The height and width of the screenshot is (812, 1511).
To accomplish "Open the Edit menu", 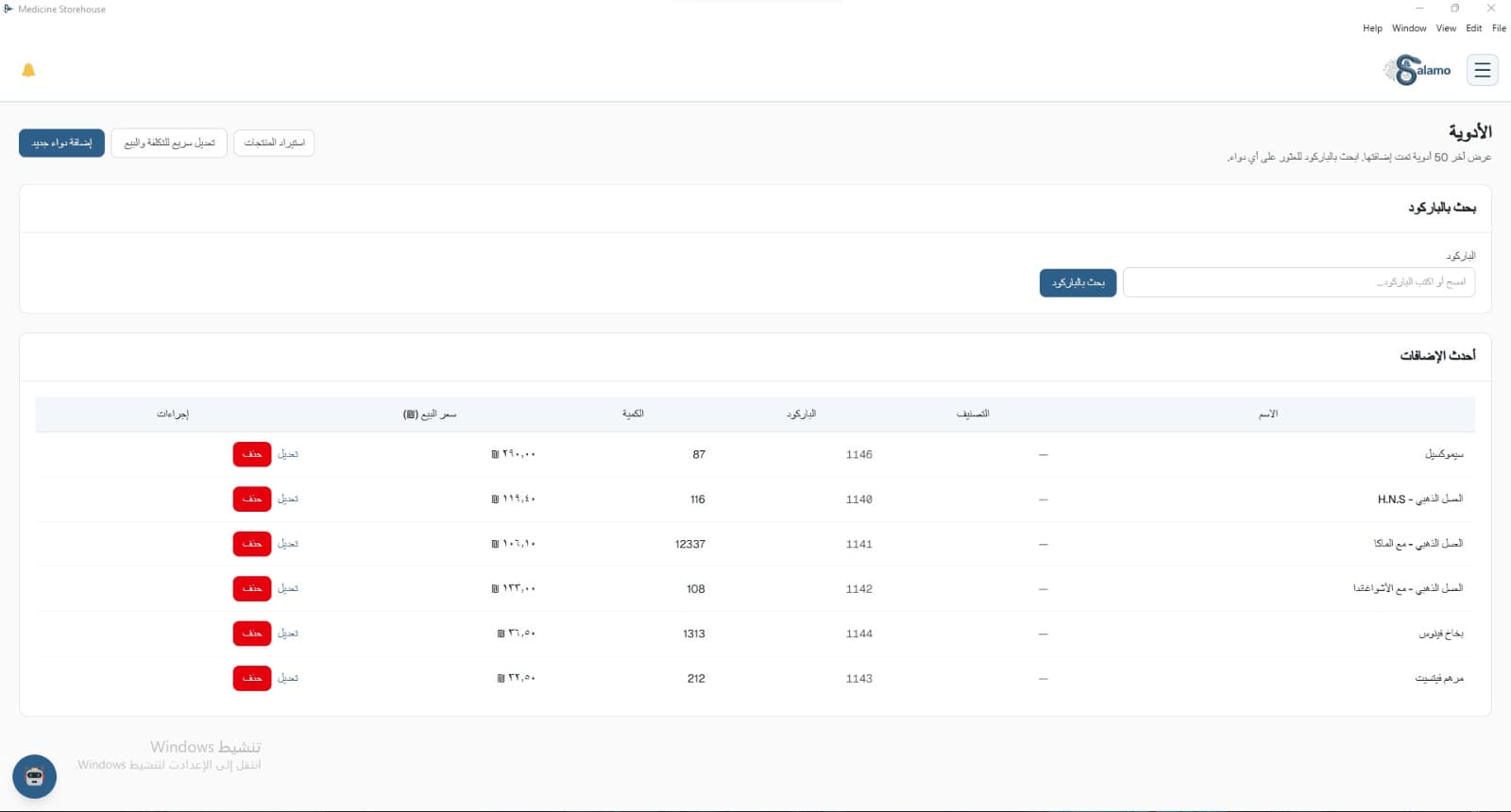I will 1473,28.
